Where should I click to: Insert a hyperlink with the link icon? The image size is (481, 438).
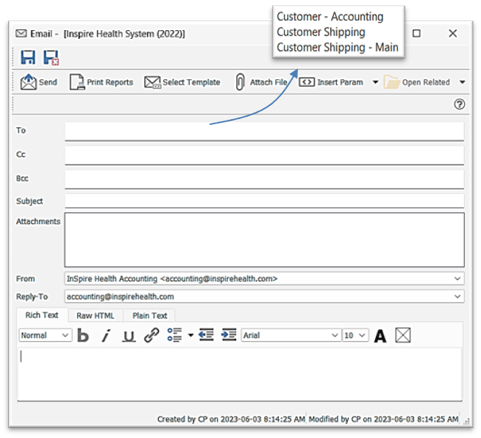click(x=152, y=335)
